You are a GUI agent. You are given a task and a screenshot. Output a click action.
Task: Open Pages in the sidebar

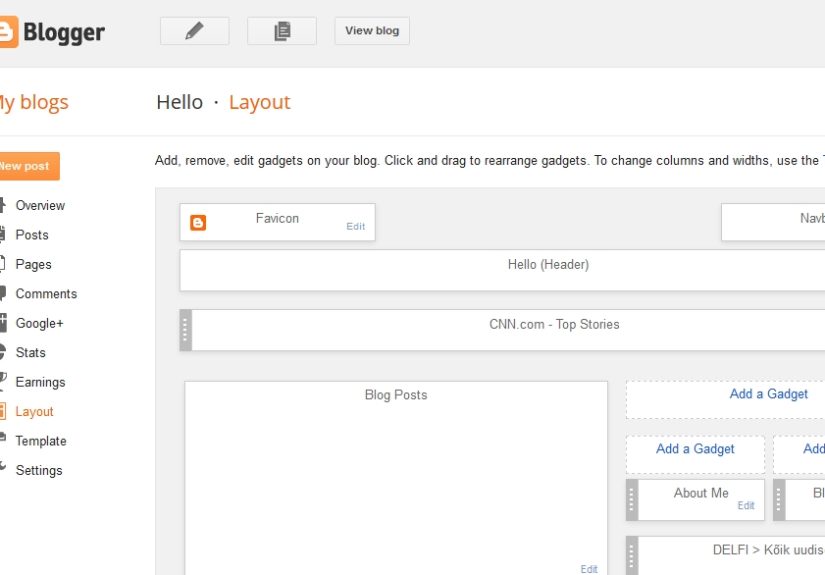click(33, 264)
